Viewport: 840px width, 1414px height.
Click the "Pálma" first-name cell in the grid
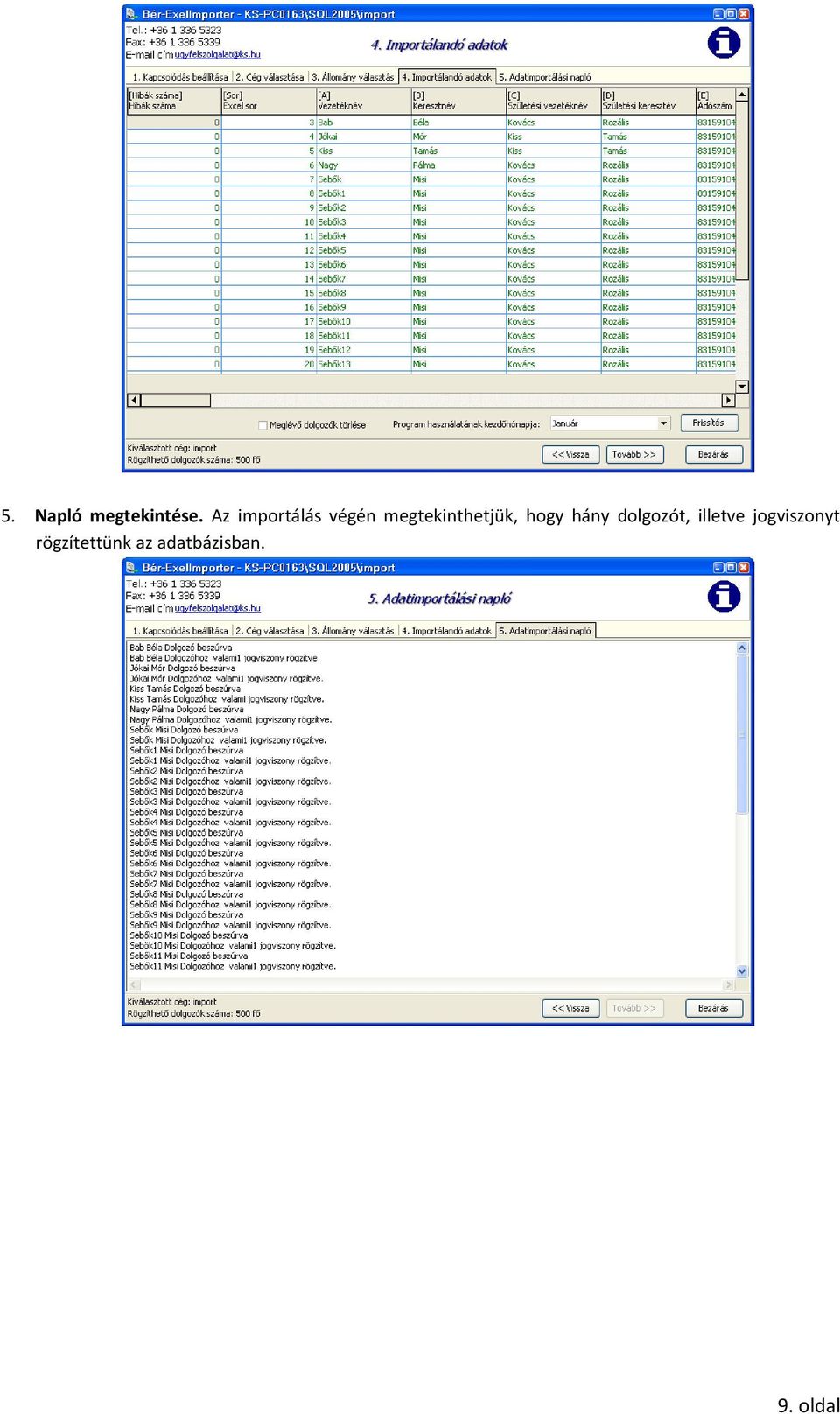pyautogui.click(x=458, y=165)
